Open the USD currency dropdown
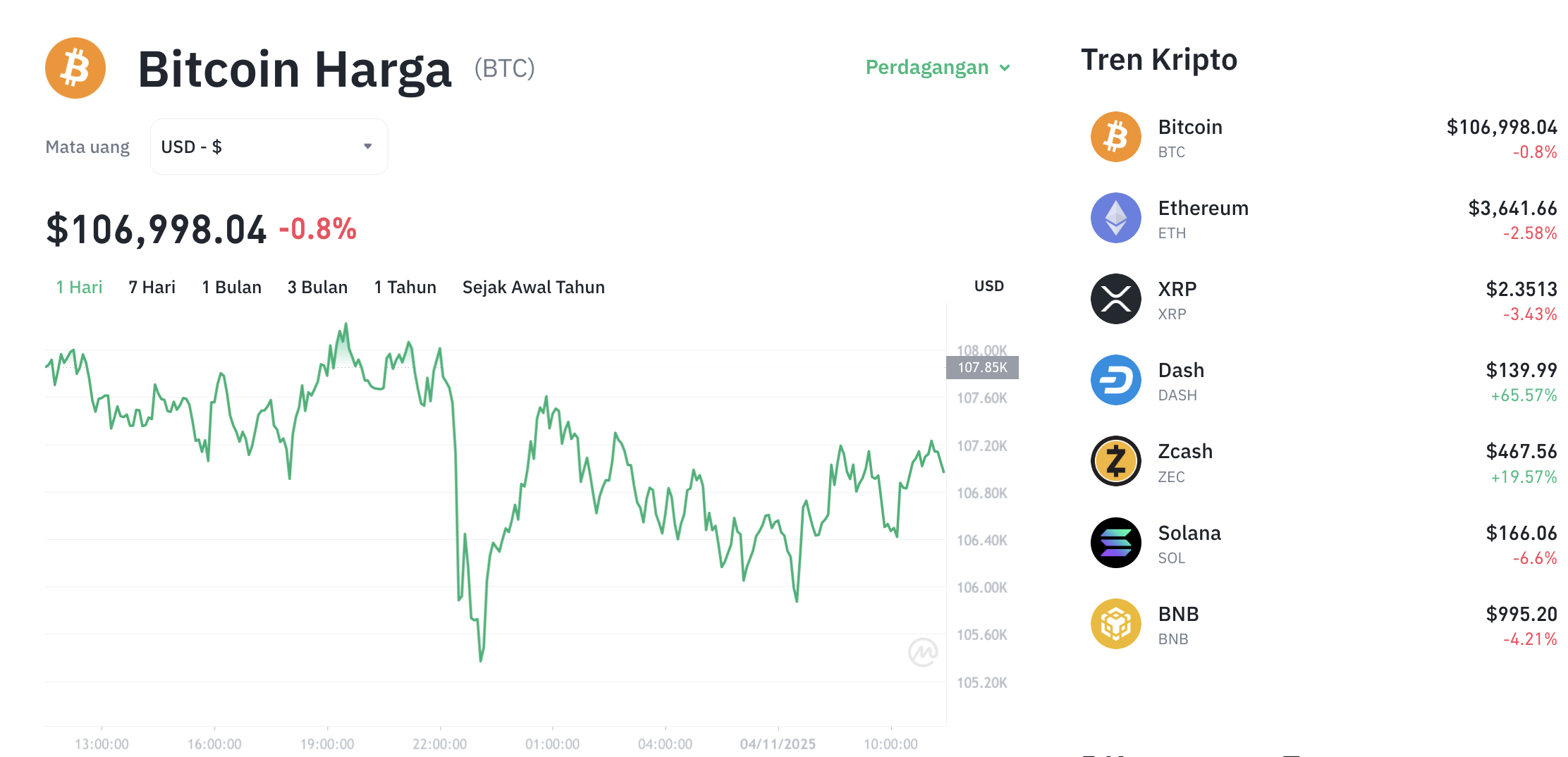The width and height of the screenshot is (1568, 757). coord(269,146)
